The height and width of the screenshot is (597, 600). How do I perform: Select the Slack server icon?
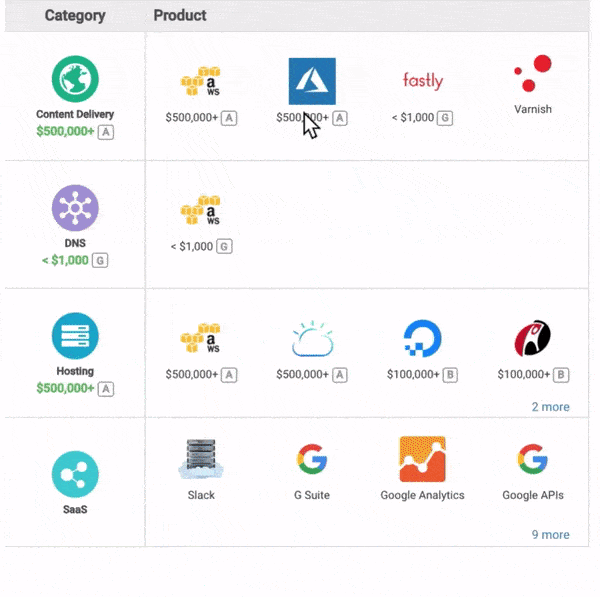coord(201,459)
